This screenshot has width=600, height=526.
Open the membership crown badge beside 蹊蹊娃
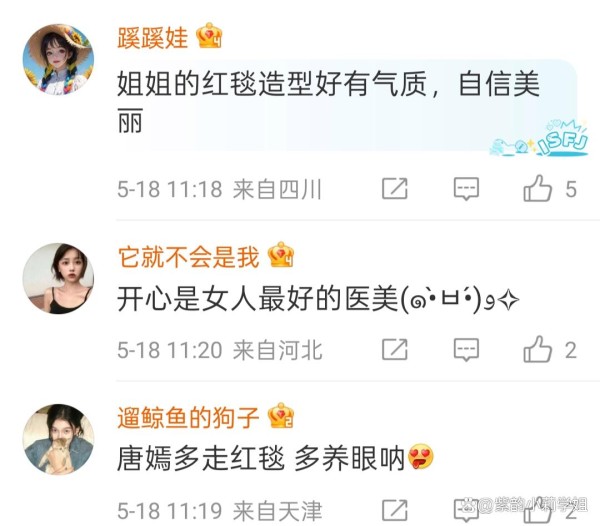pos(209,36)
